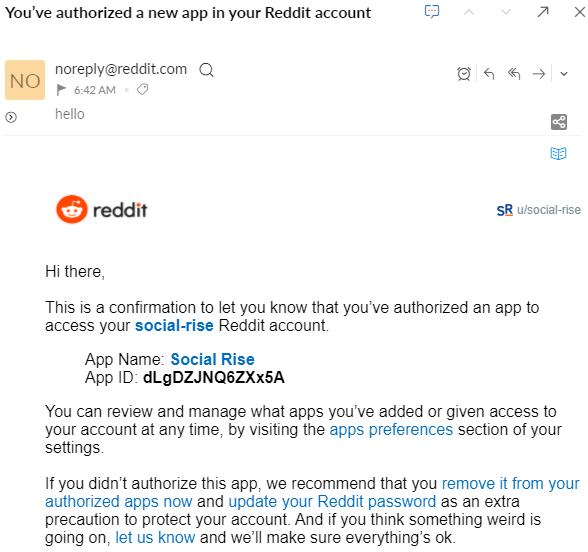Image resolution: width=588 pixels, height=552 pixels.
Task: Set a reminder with alarm clock icon
Action: click(464, 74)
